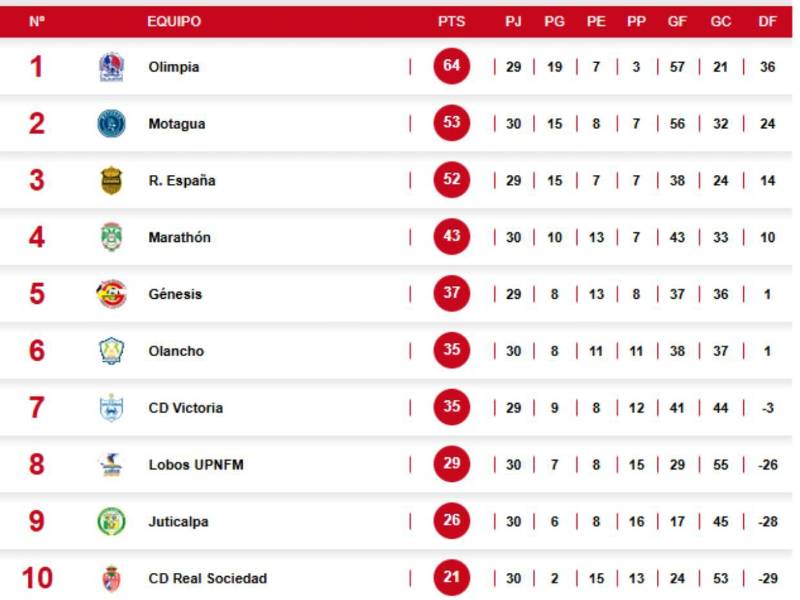Open the Motagua team name link

[177, 124]
